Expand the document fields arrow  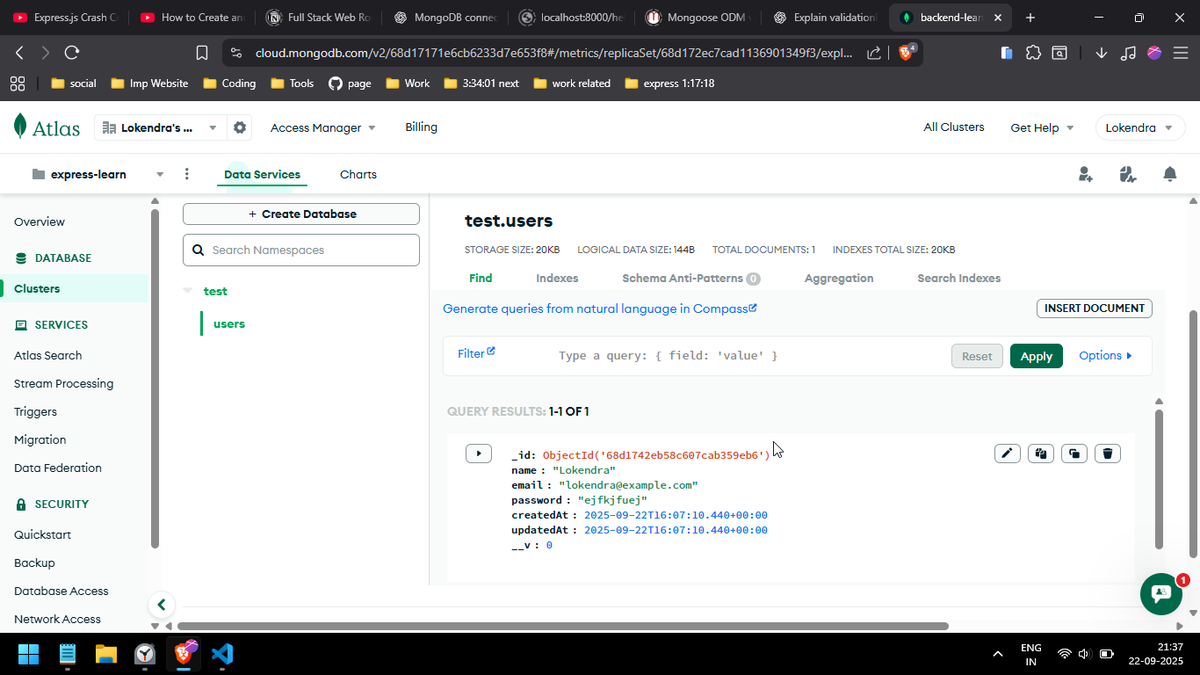coord(478,454)
